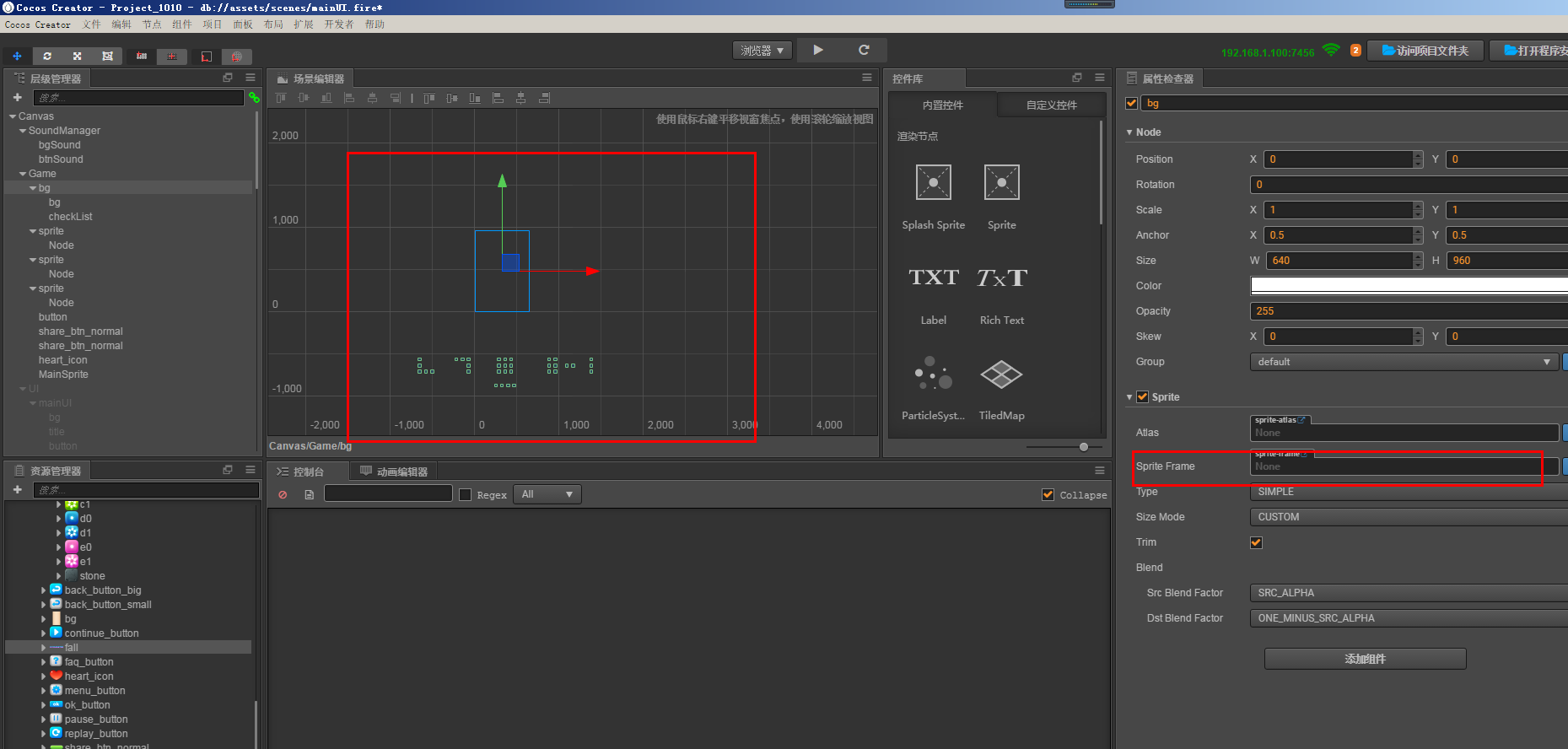Open the console log file
Viewport: 1568px width, 749px height.
click(x=310, y=495)
